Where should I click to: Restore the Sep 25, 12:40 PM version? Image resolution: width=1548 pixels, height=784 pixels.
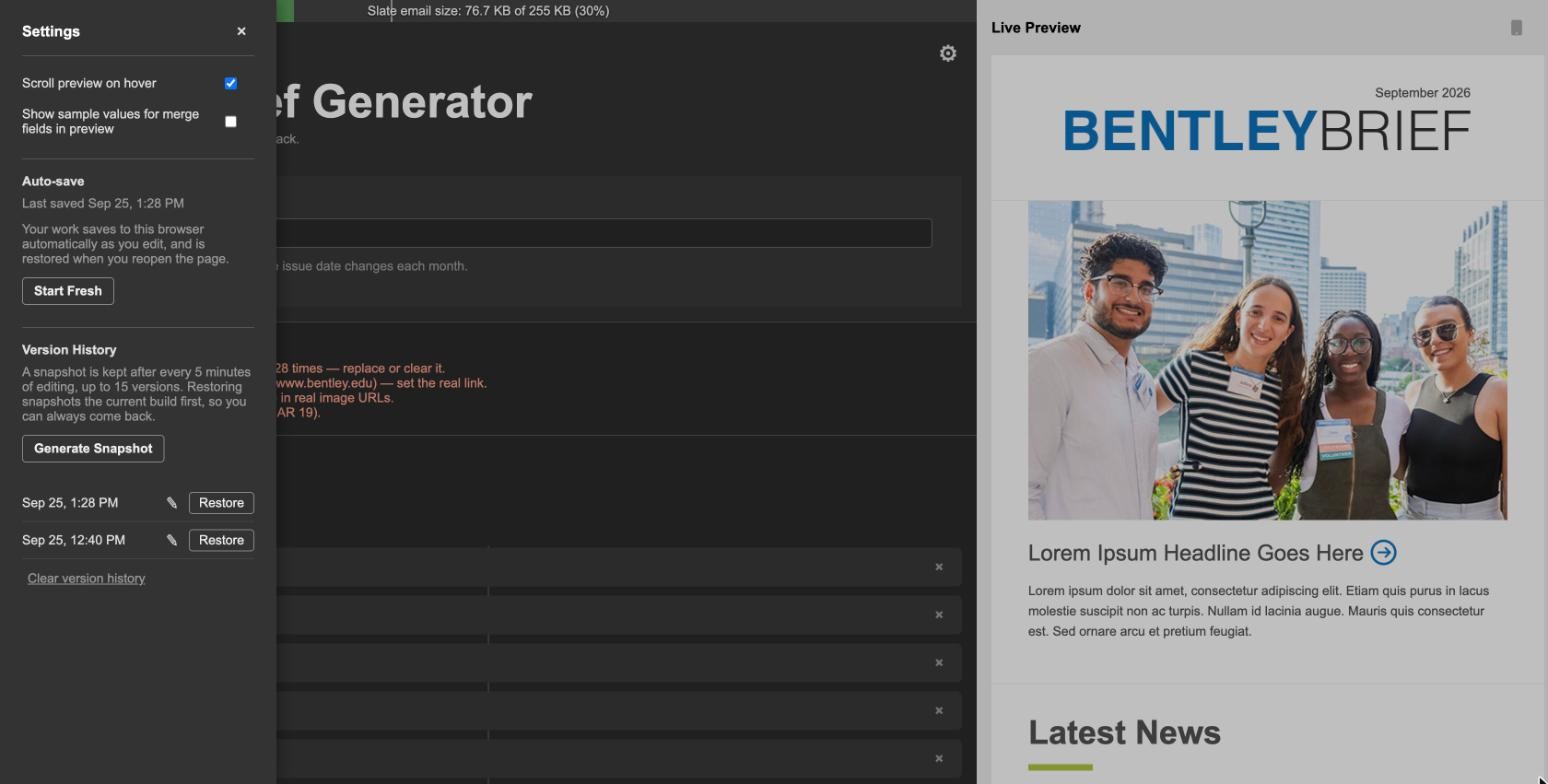pyautogui.click(x=221, y=540)
